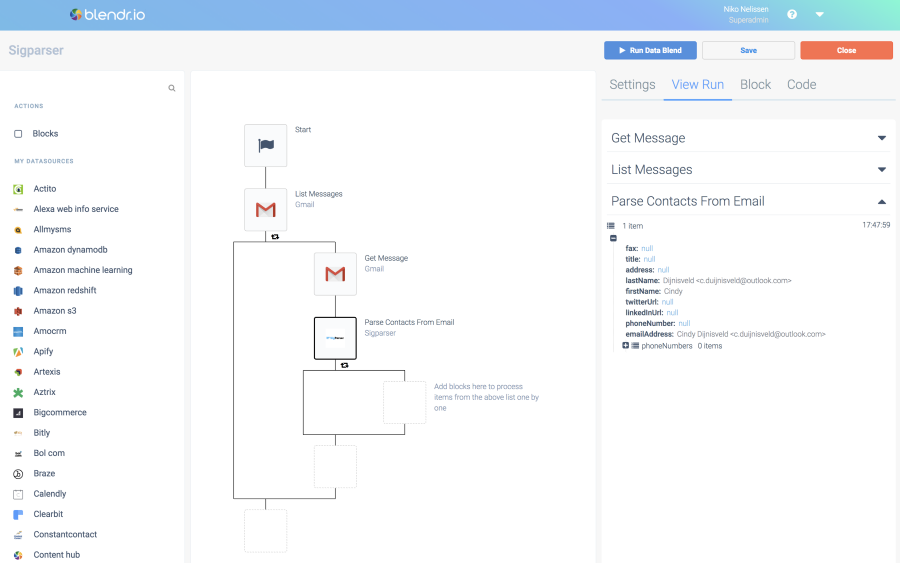Select the Blocks square icon

(x=18, y=134)
